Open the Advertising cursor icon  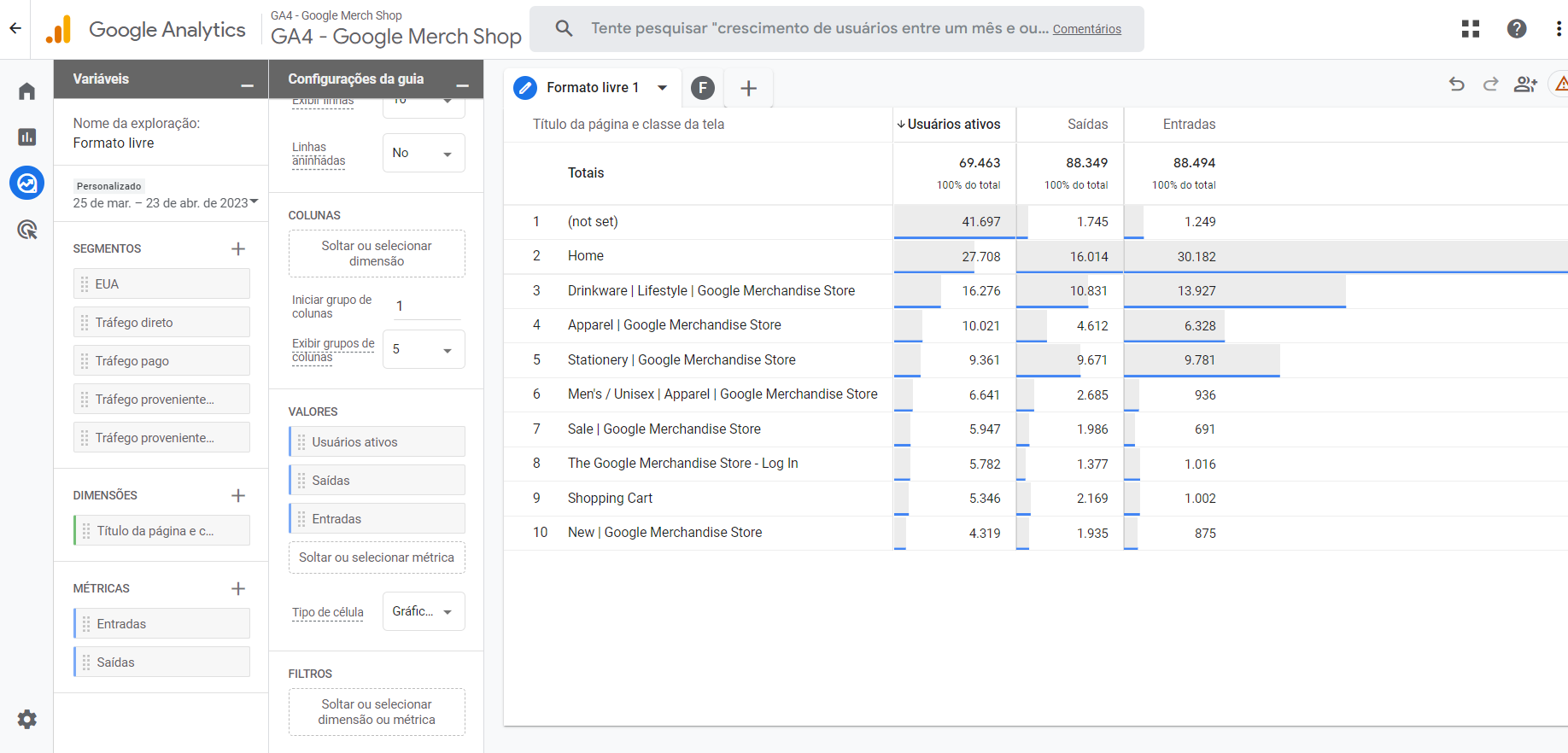(26, 229)
